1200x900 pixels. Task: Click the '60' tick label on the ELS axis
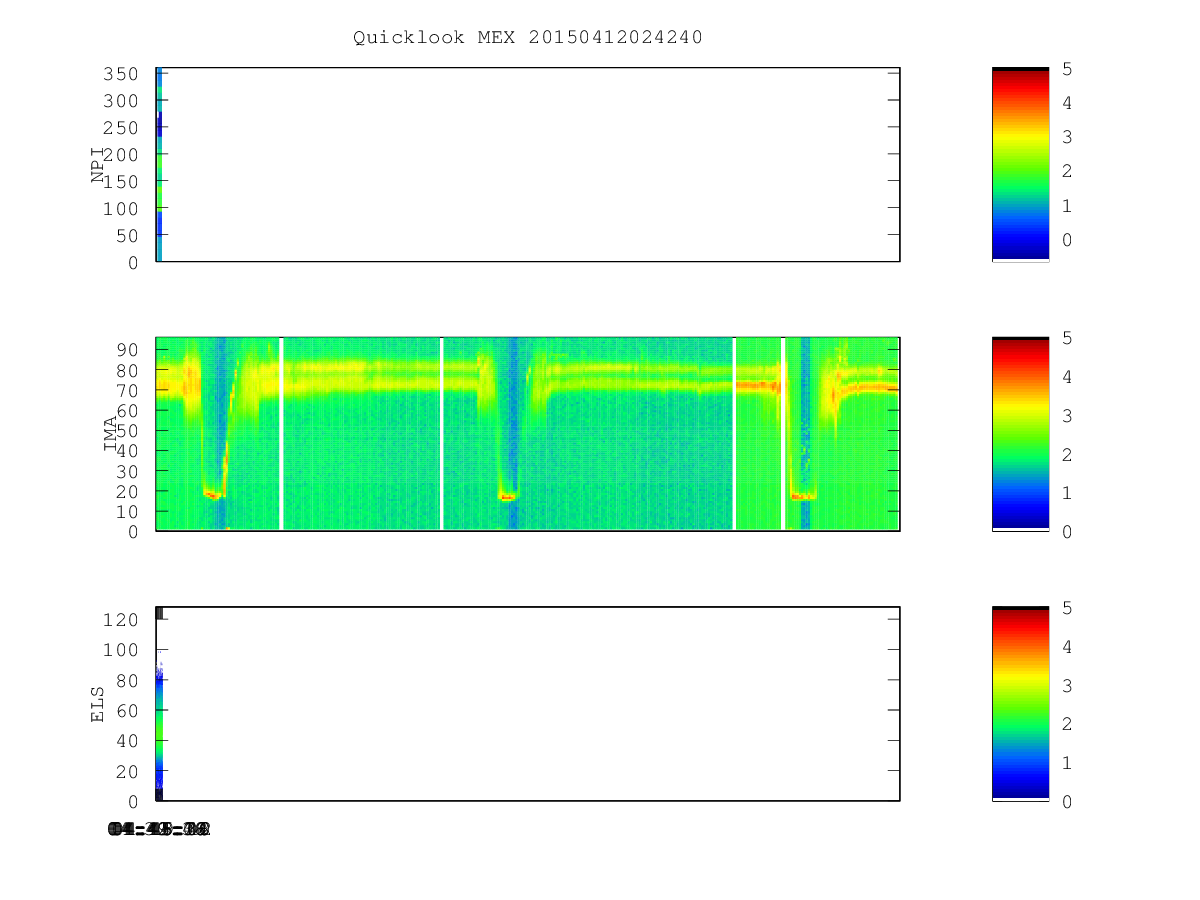click(127, 711)
